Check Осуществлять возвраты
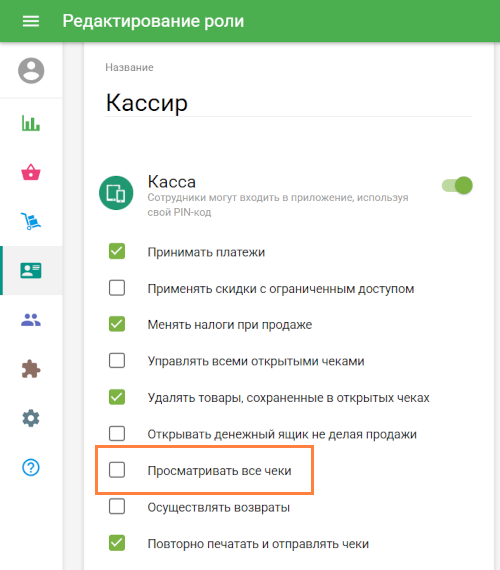500x570 pixels. click(x=117, y=506)
